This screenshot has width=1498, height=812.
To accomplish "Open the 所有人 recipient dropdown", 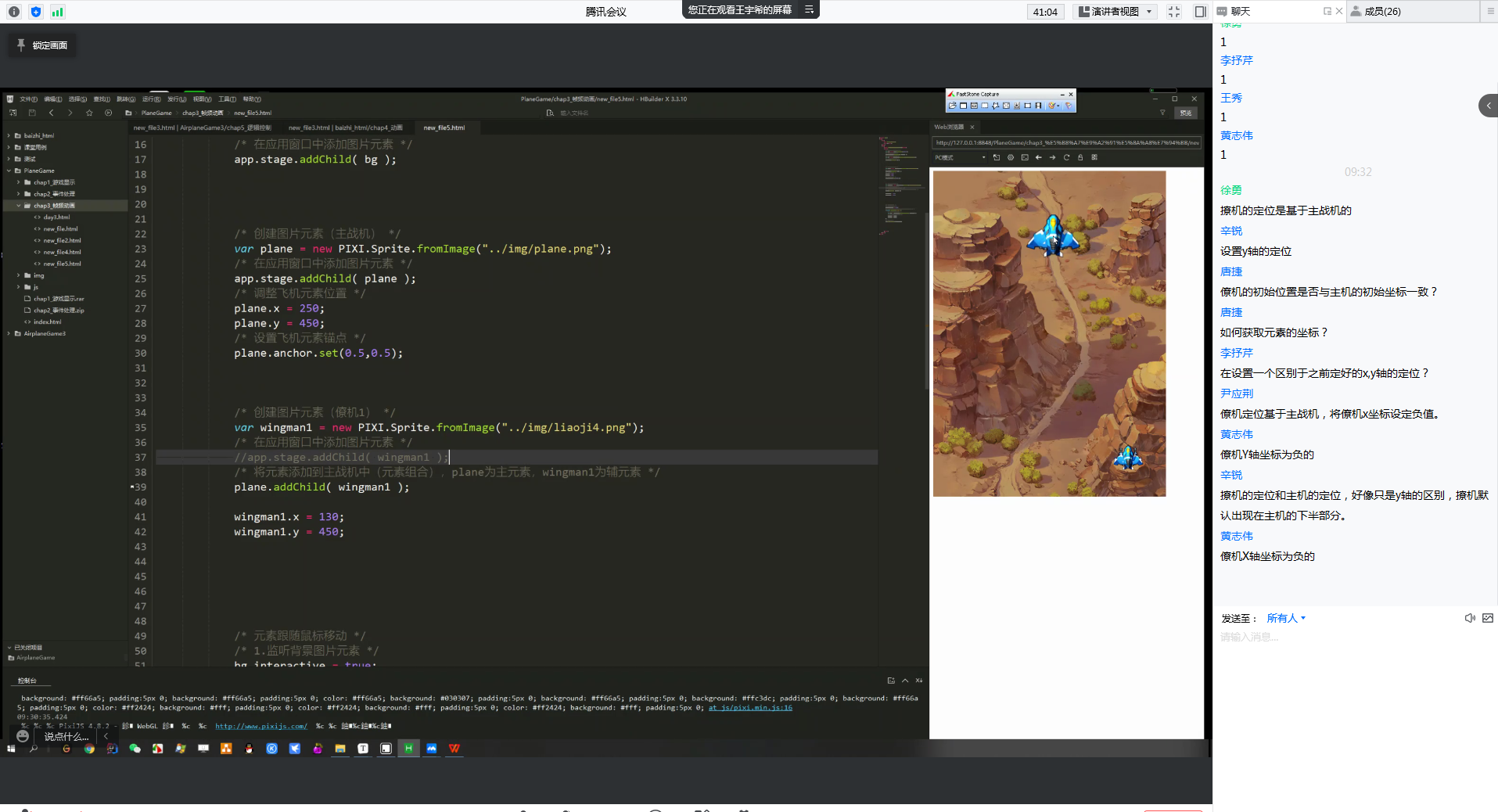I will click(1286, 618).
